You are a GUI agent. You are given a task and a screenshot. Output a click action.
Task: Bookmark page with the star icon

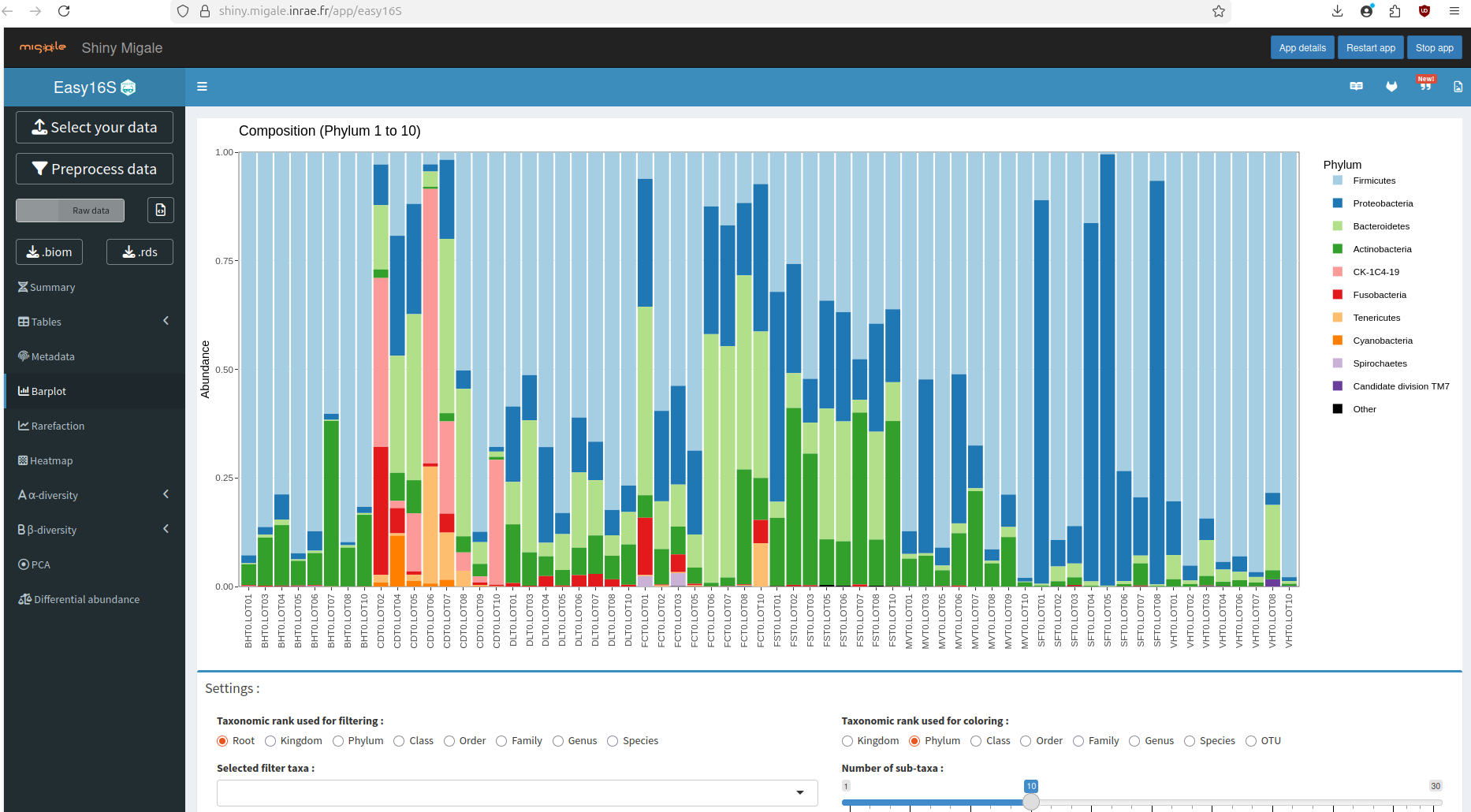(x=1218, y=11)
